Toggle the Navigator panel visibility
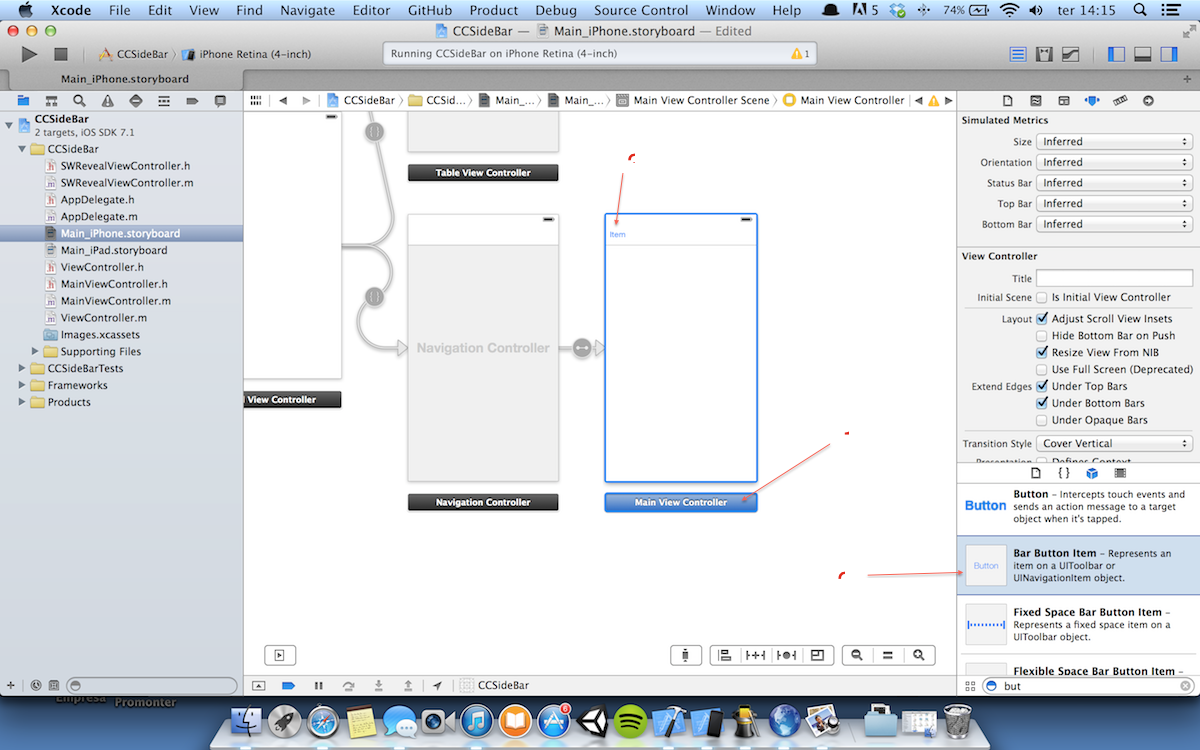 pos(1117,54)
